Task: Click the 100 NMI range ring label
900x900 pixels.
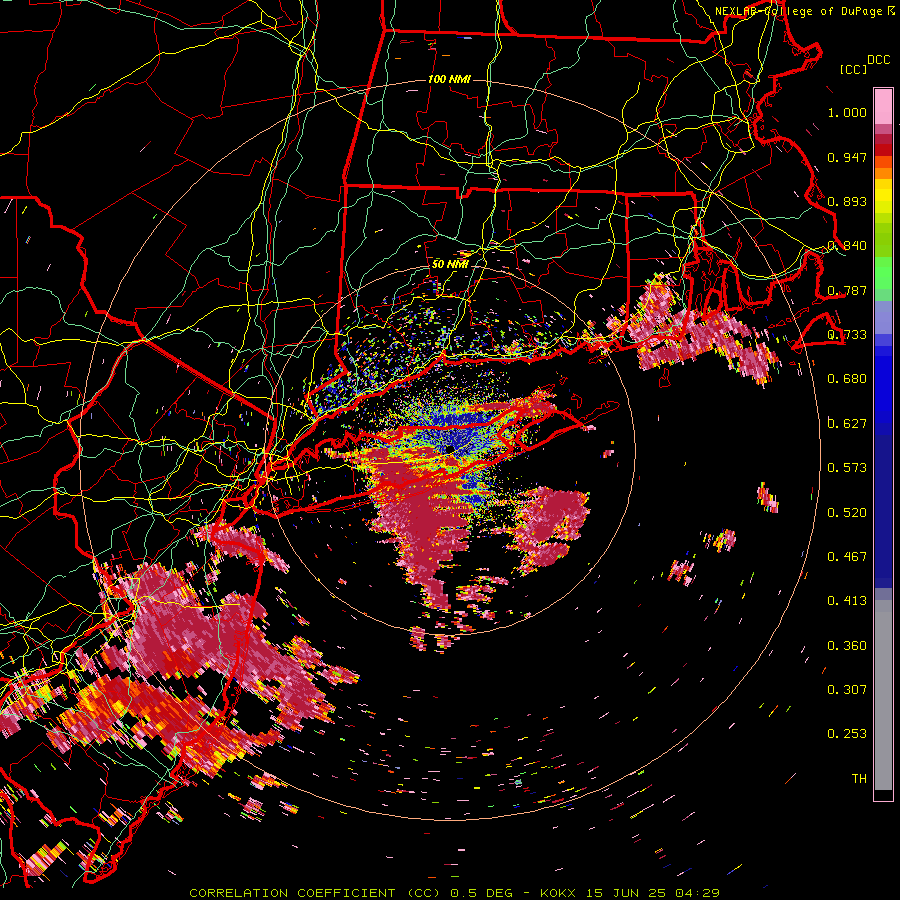Action: (x=449, y=79)
